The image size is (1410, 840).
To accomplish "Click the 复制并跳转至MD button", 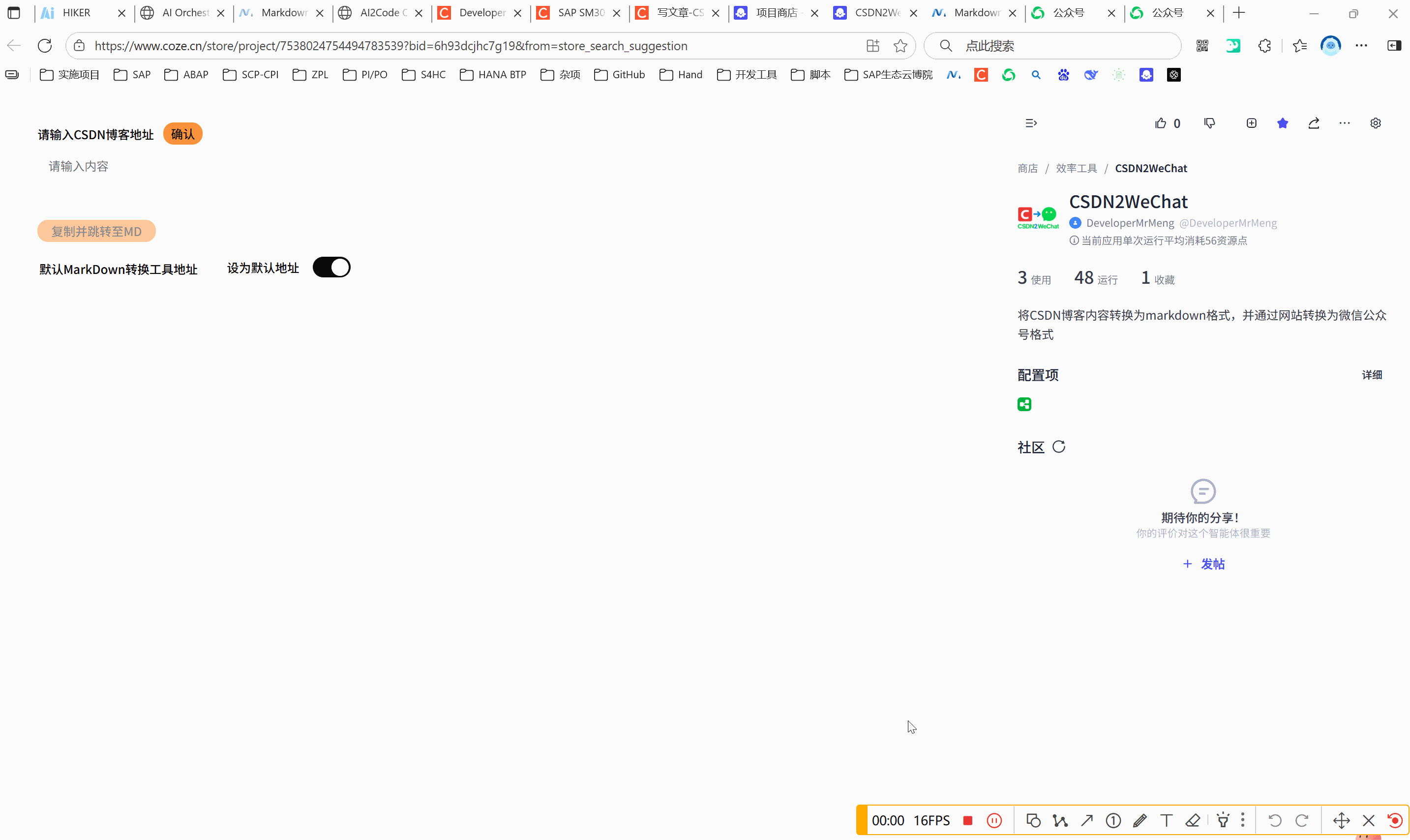I will pos(96,231).
